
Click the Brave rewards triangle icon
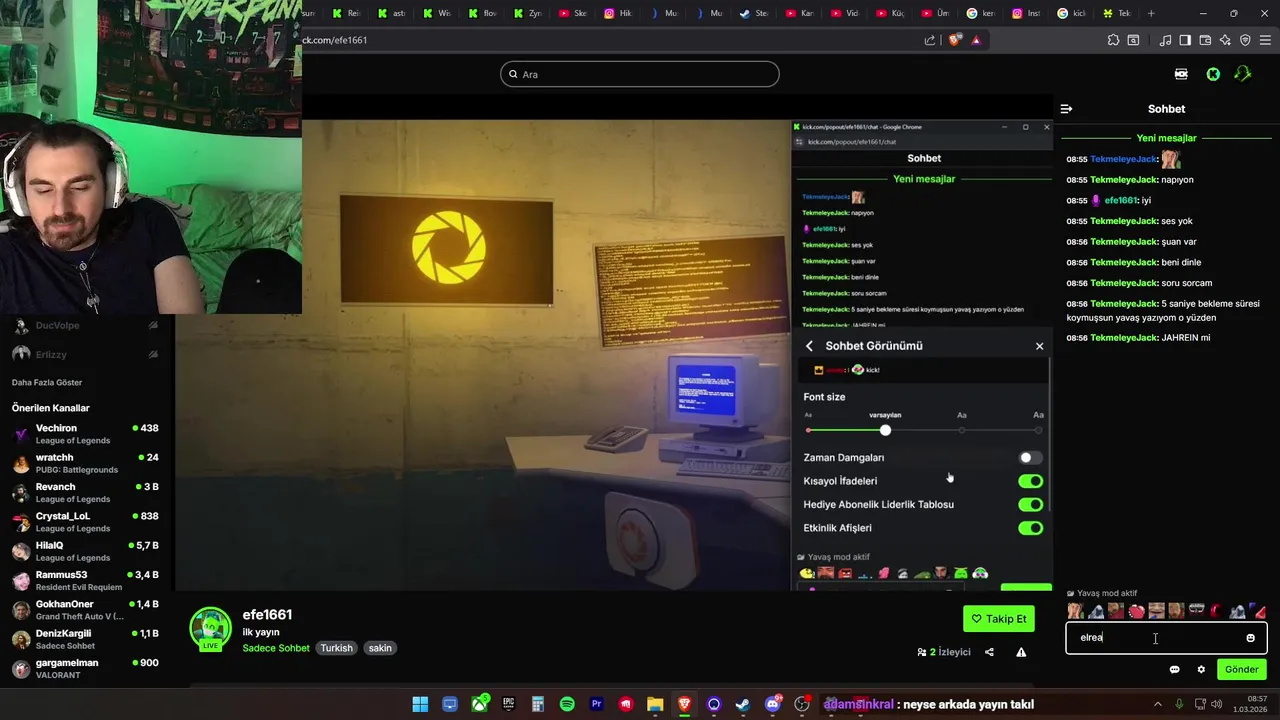976,40
